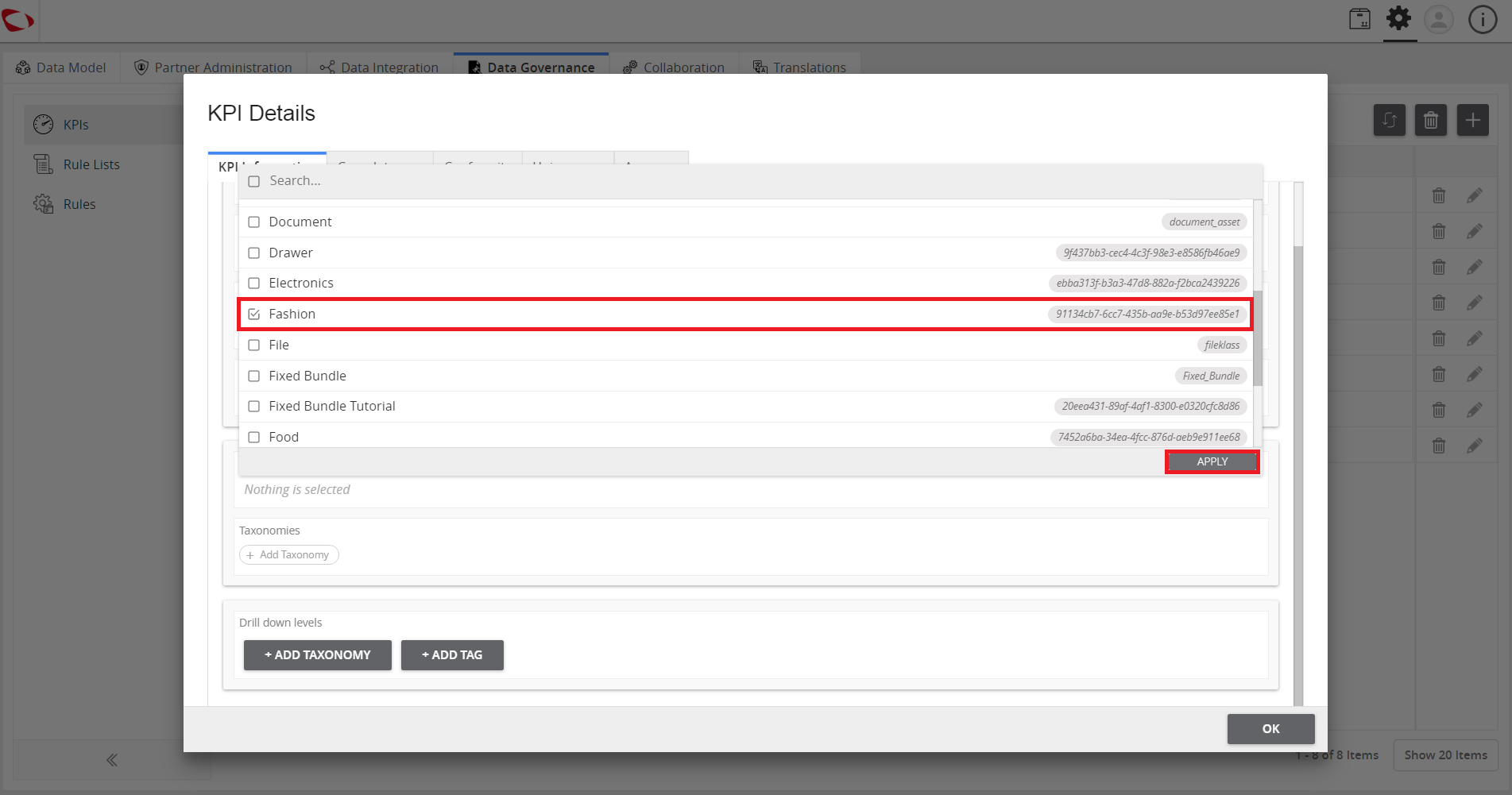Click the + ADD TAXONOMY button
The width and height of the screenshot is (1512, 795).
[317, 655]
